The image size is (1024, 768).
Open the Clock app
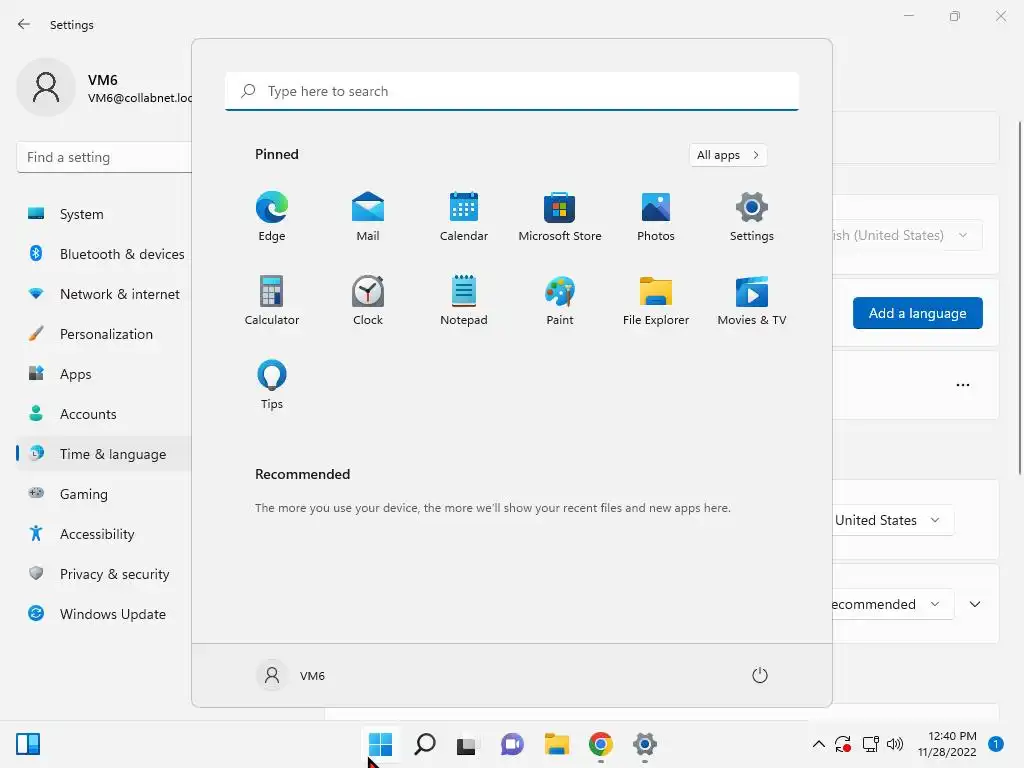[x=368, y=300]
